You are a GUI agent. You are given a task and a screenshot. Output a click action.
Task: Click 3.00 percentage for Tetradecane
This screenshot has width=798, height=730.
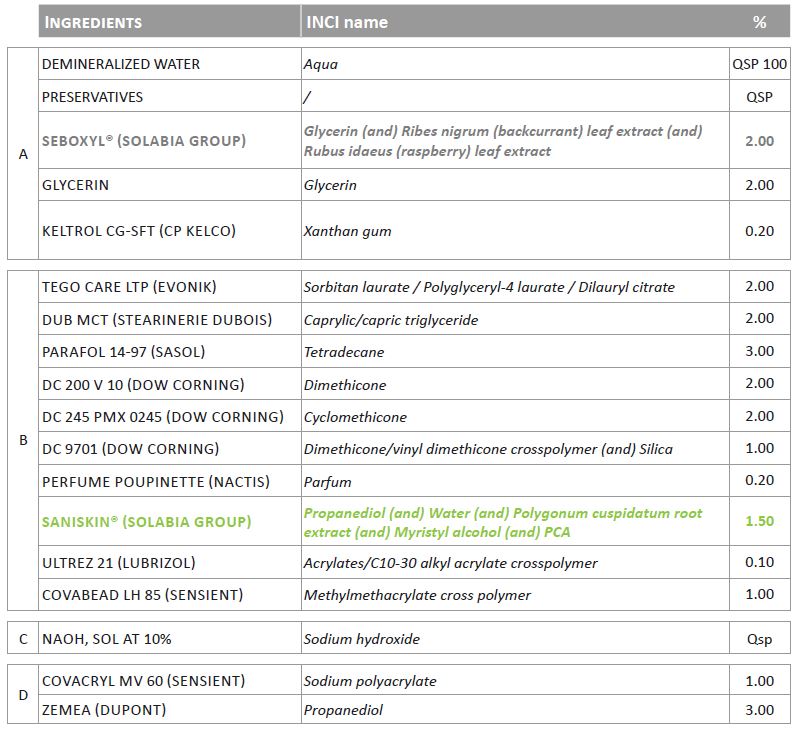pos(759,351)
